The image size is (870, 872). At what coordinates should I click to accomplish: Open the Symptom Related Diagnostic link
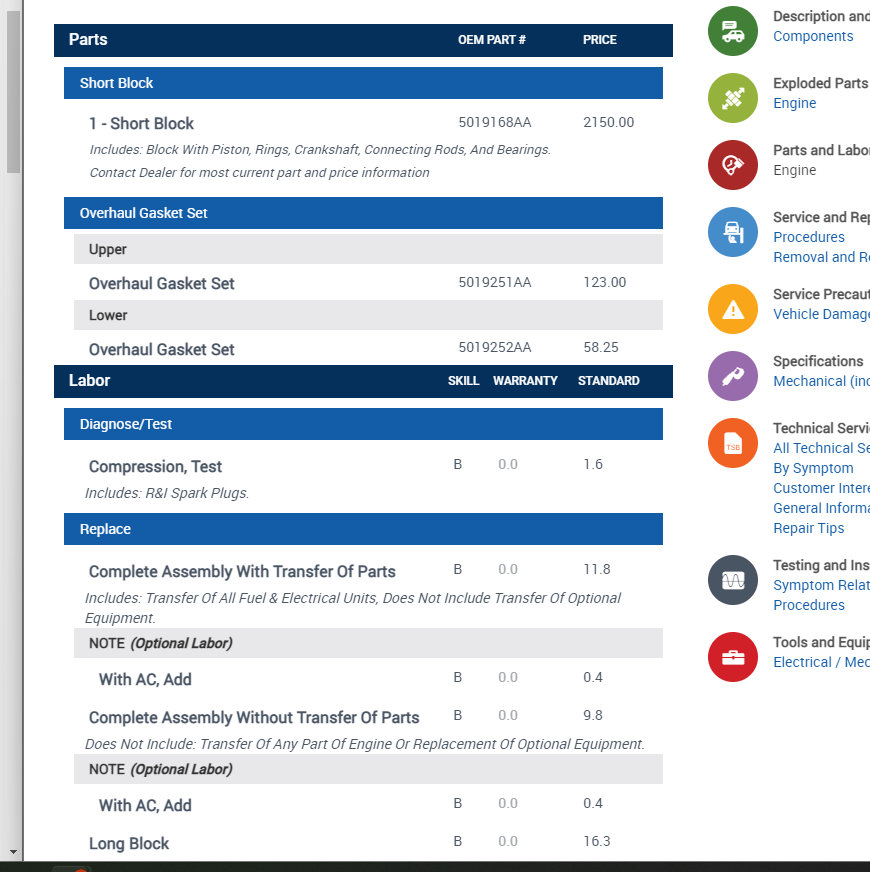coord(821,585)
